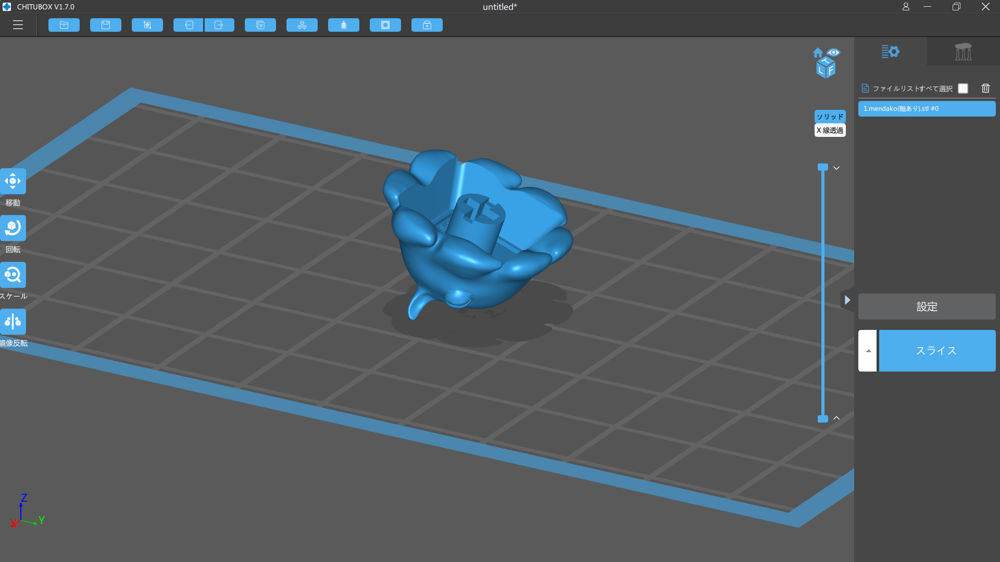
Task: Open the hamburger main menu
Action: 18,25
